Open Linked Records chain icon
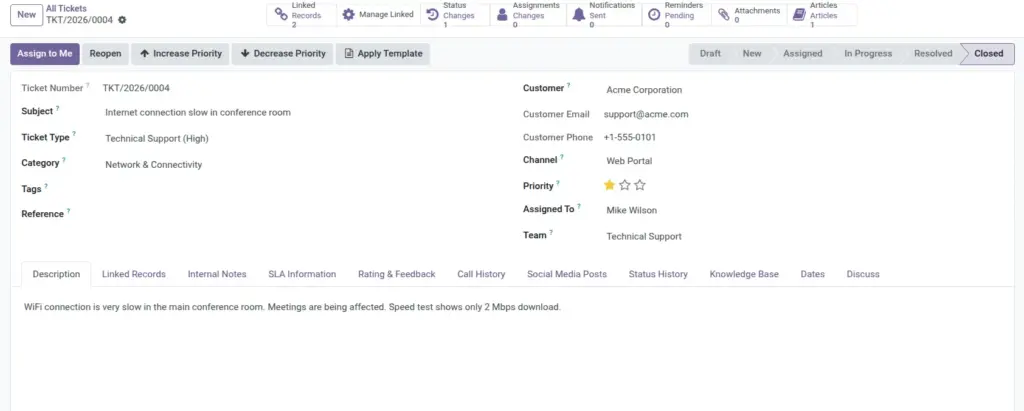The width and height of the screenshot is (1024, 411). [x=281, y=14]
